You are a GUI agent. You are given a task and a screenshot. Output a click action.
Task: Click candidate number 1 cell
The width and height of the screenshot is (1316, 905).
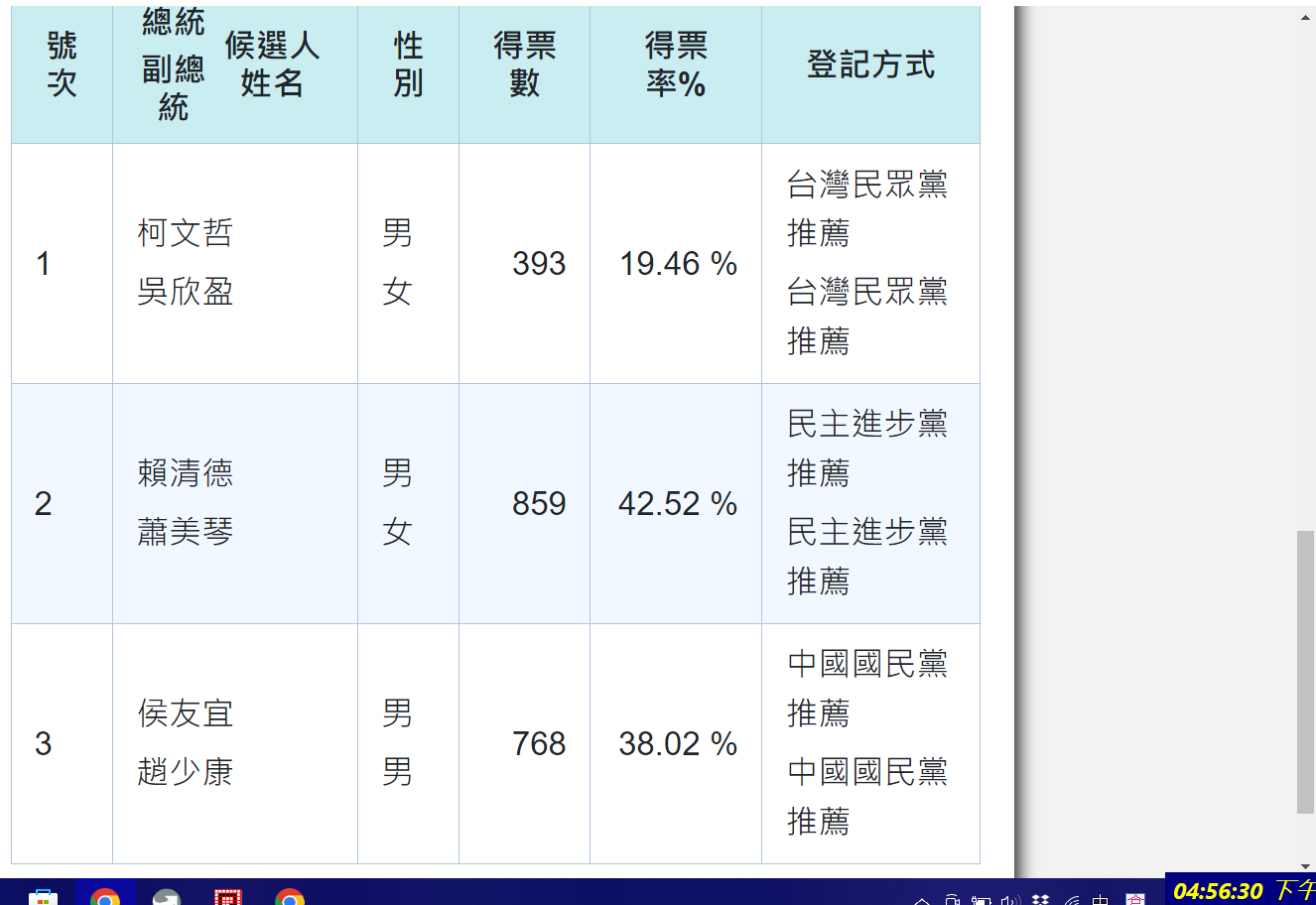[62, 264]
